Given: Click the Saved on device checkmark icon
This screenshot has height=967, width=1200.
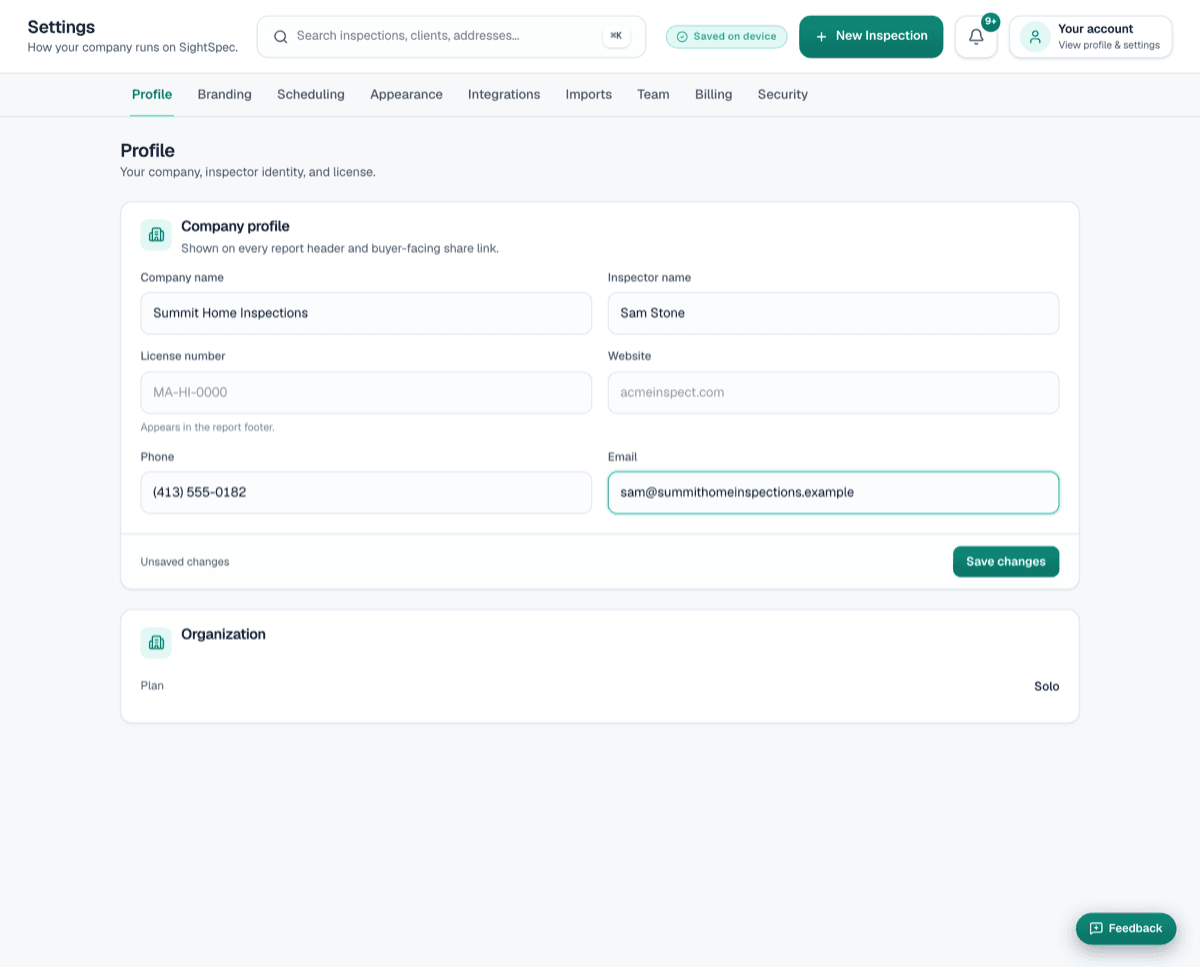Looking at the screenshot, I should tap(682, 37).
